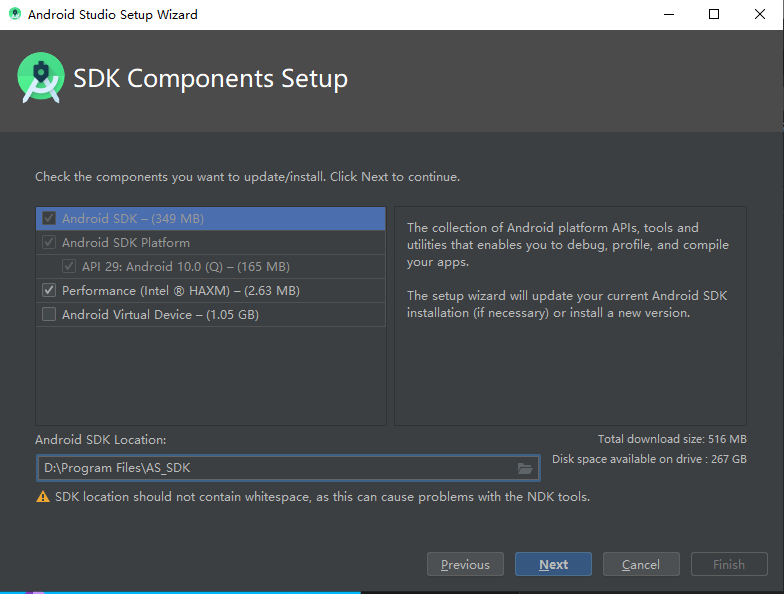
Task: Click the SDK Components Setup heading
Action: [210, 78]
